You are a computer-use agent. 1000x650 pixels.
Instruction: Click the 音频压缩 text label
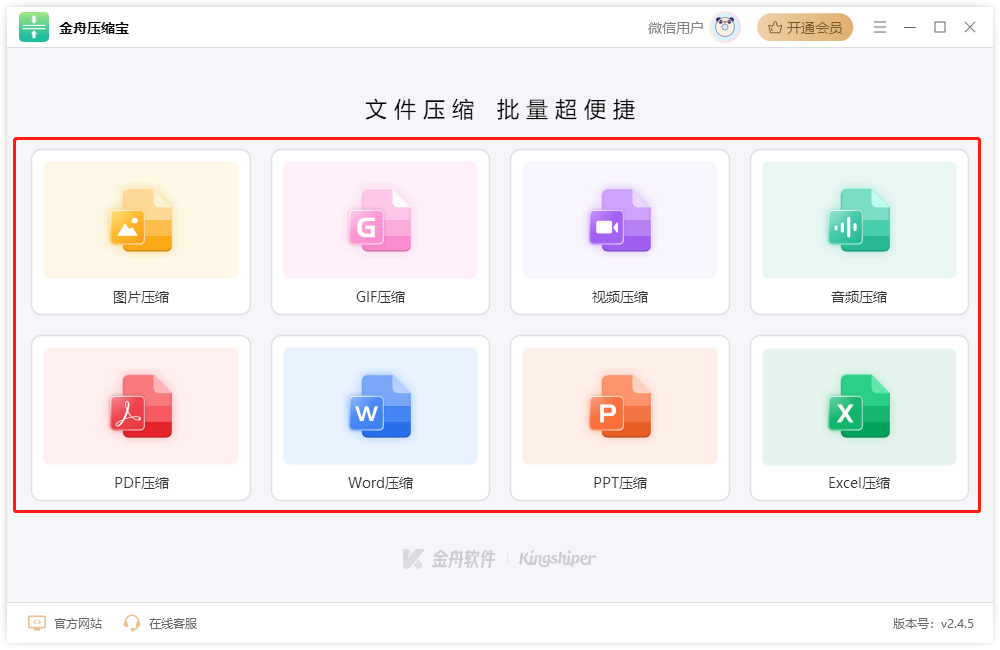point(859,297)
